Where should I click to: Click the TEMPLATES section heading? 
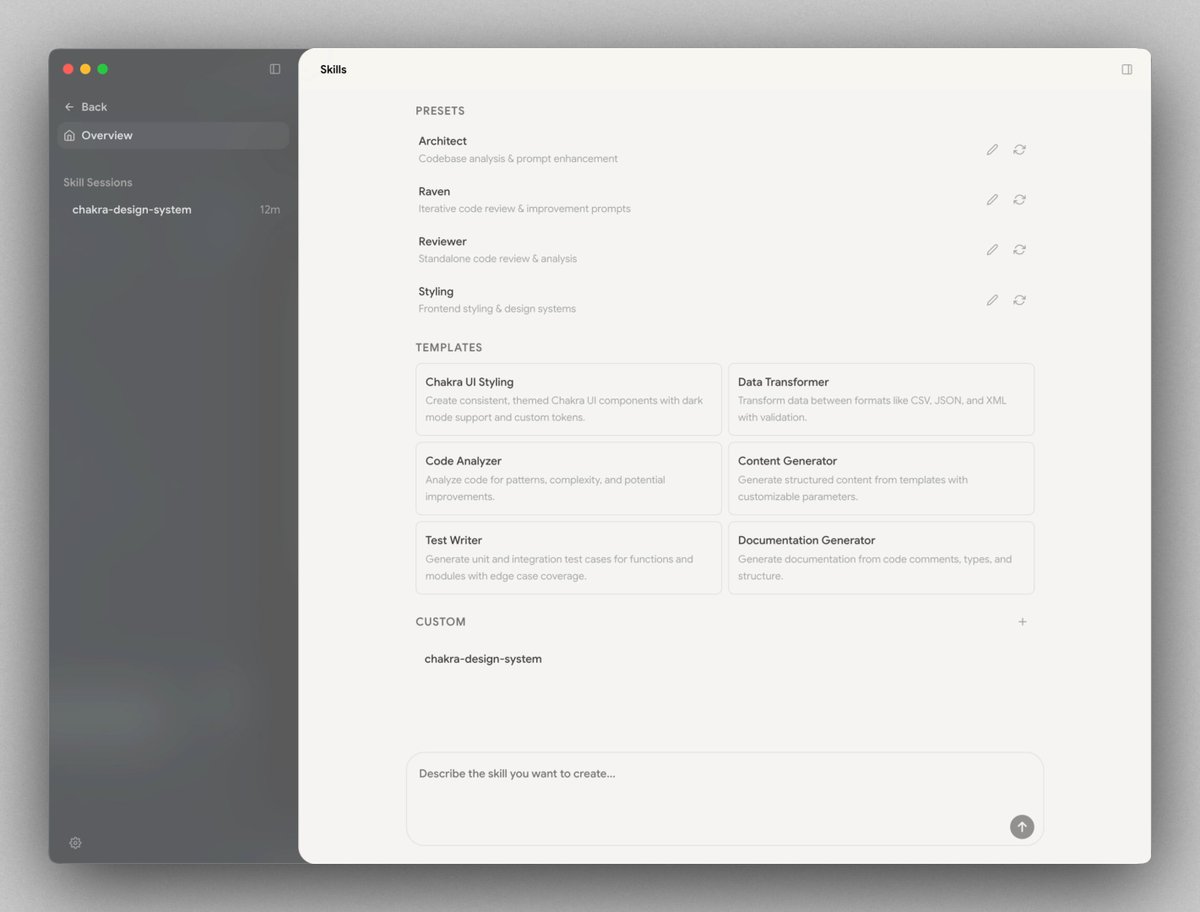coord(449,348)
